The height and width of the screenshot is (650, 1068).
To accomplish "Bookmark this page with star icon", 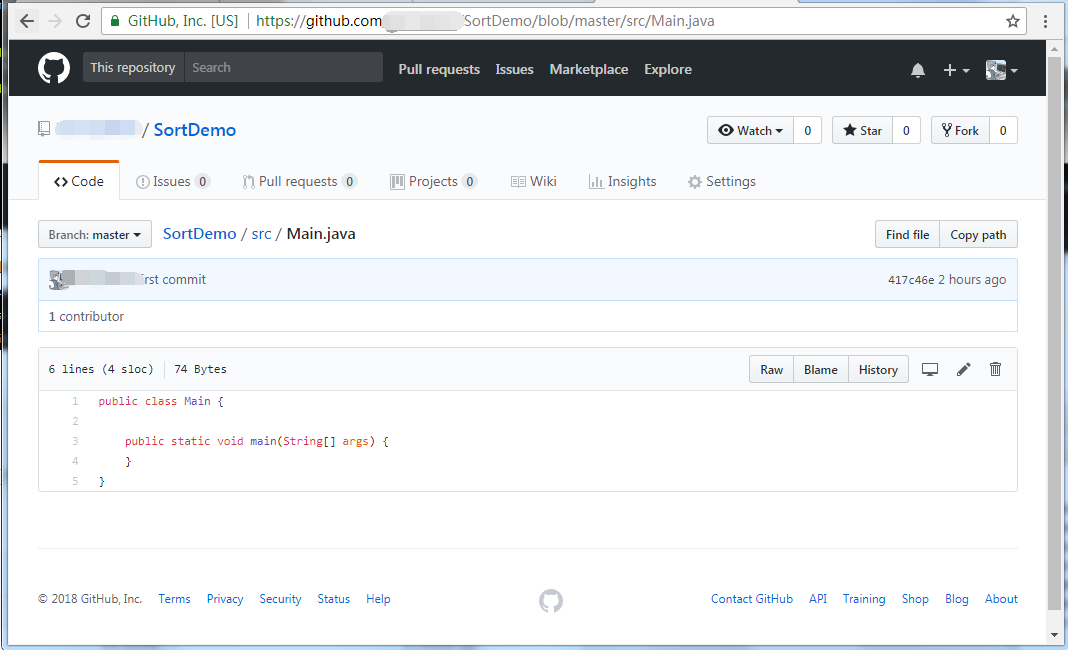I will tap(1013, 21).
